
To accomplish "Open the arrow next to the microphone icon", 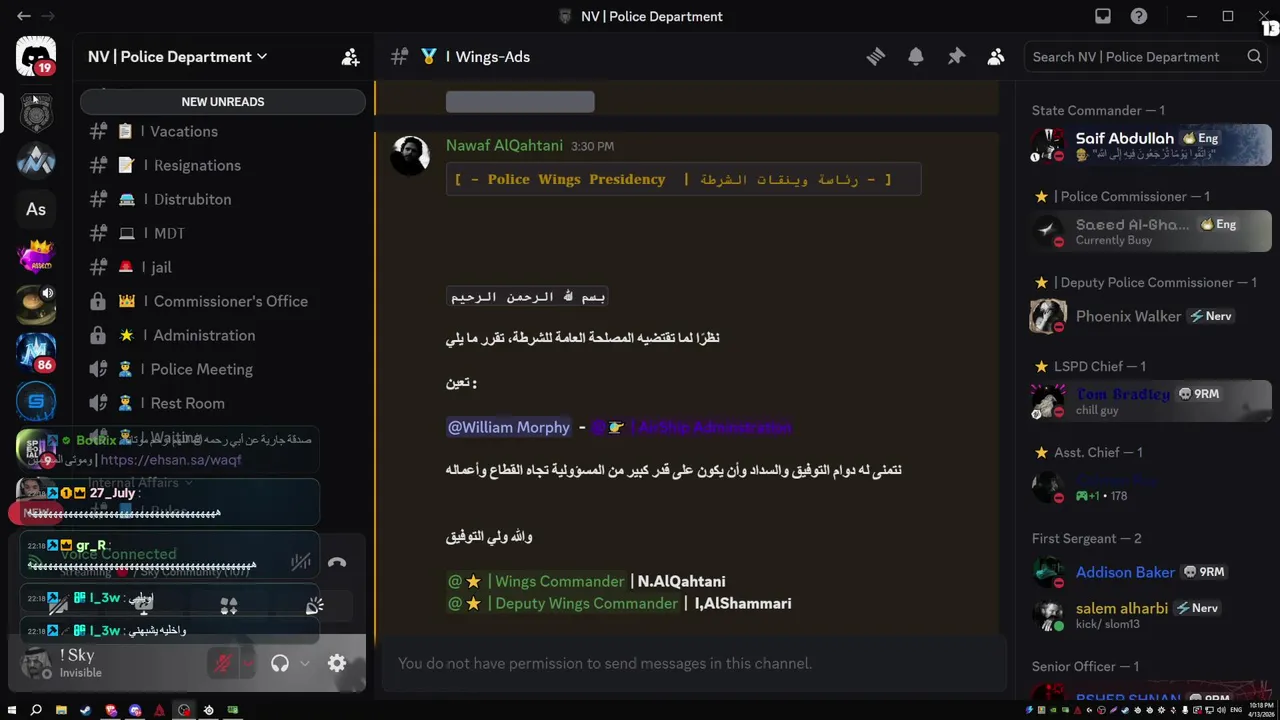I will tap(248, 663).
